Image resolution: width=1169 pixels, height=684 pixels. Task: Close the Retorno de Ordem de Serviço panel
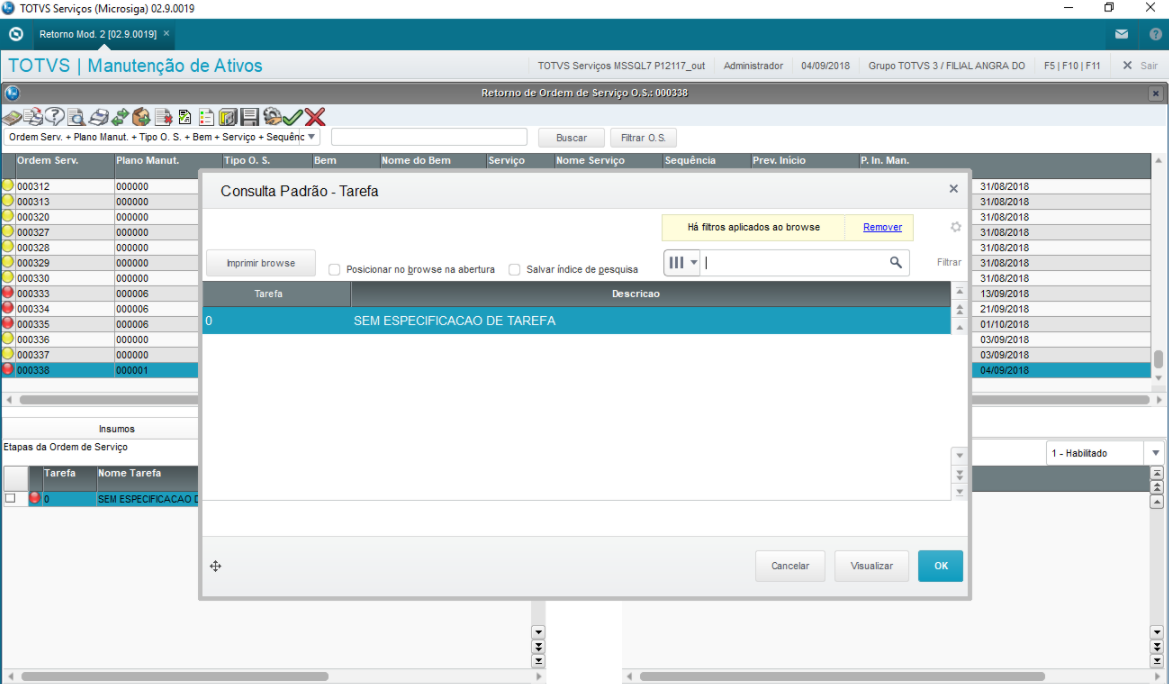point(1156,93)
